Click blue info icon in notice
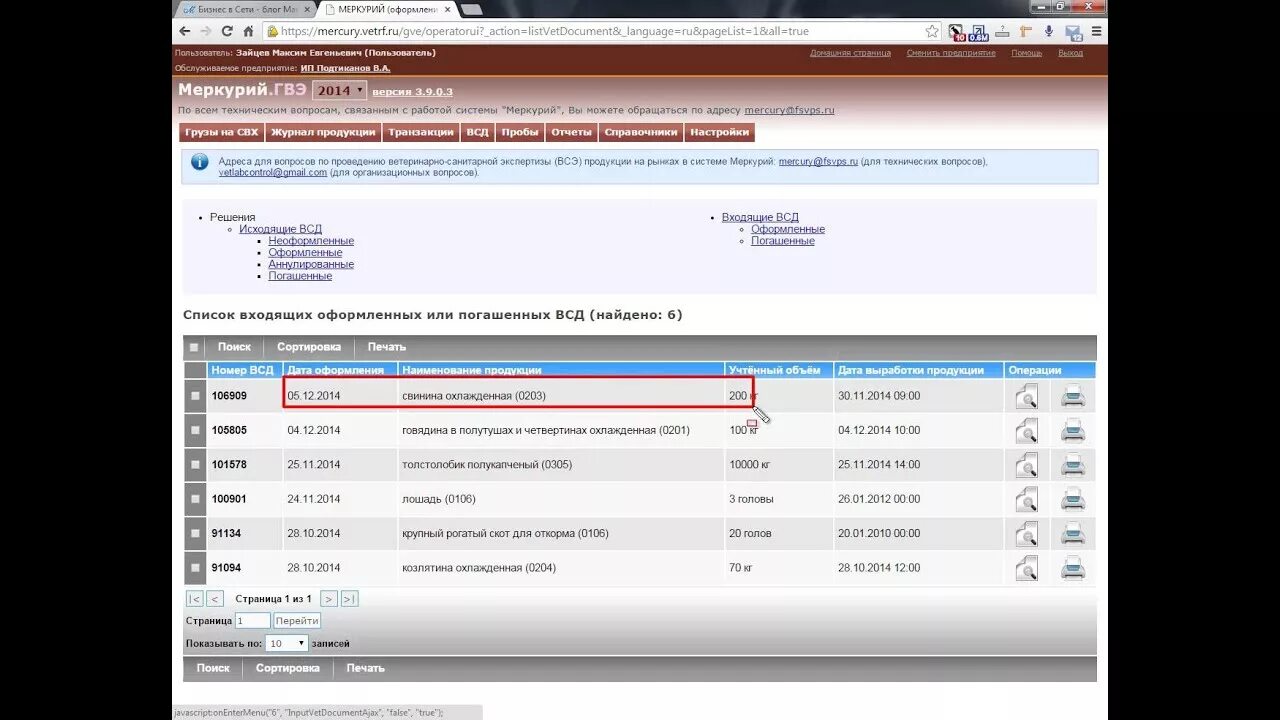1280x720 pixels. [x=200, y=161]
